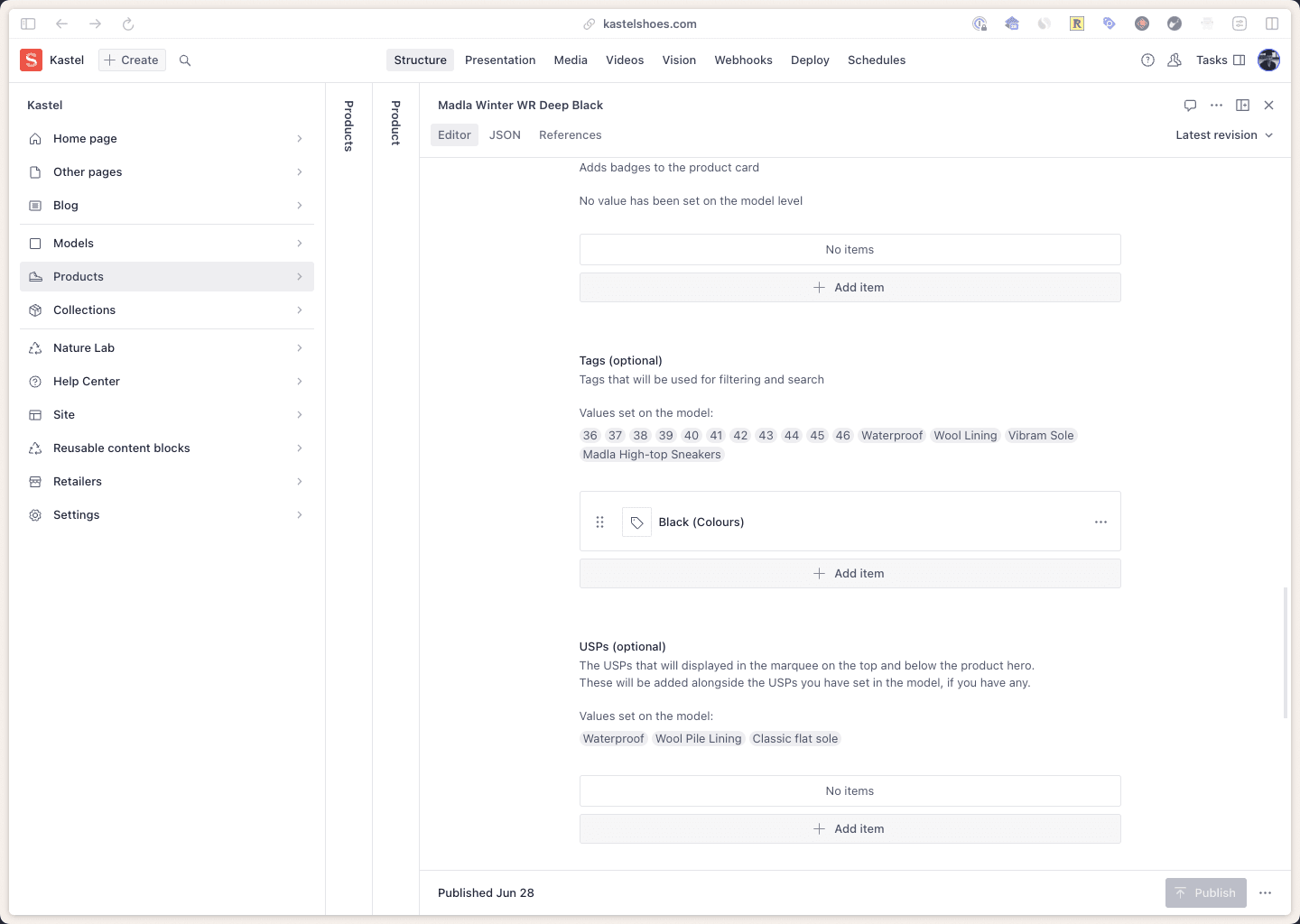Expand publish options menu next to Publish
1300x924 pixels.
click(x=1265, y=893)
